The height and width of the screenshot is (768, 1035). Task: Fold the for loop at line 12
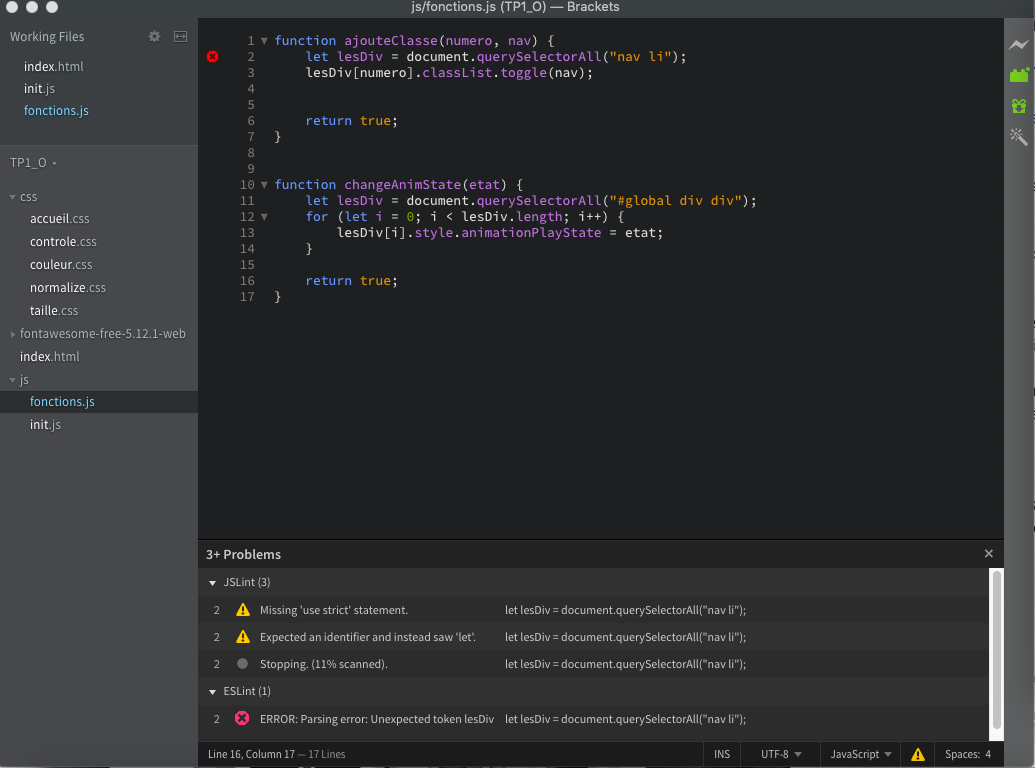coord(264,216)
